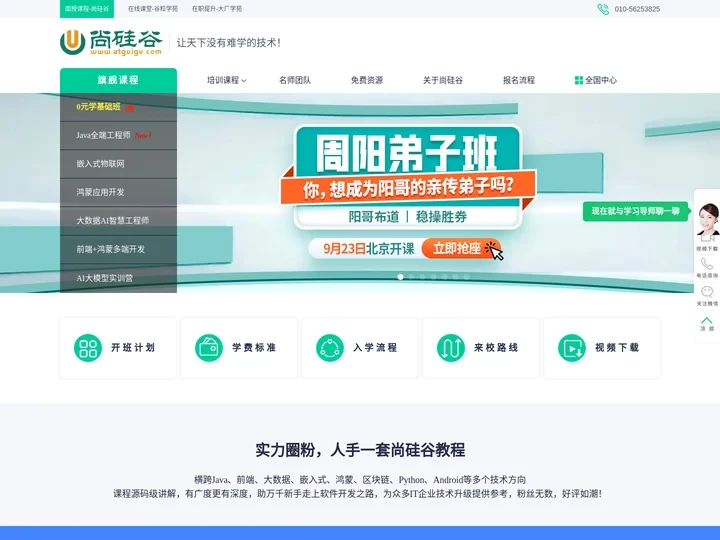
Task: Click the green grid icon beside 全国中心
Action: (x=579, y=80)
